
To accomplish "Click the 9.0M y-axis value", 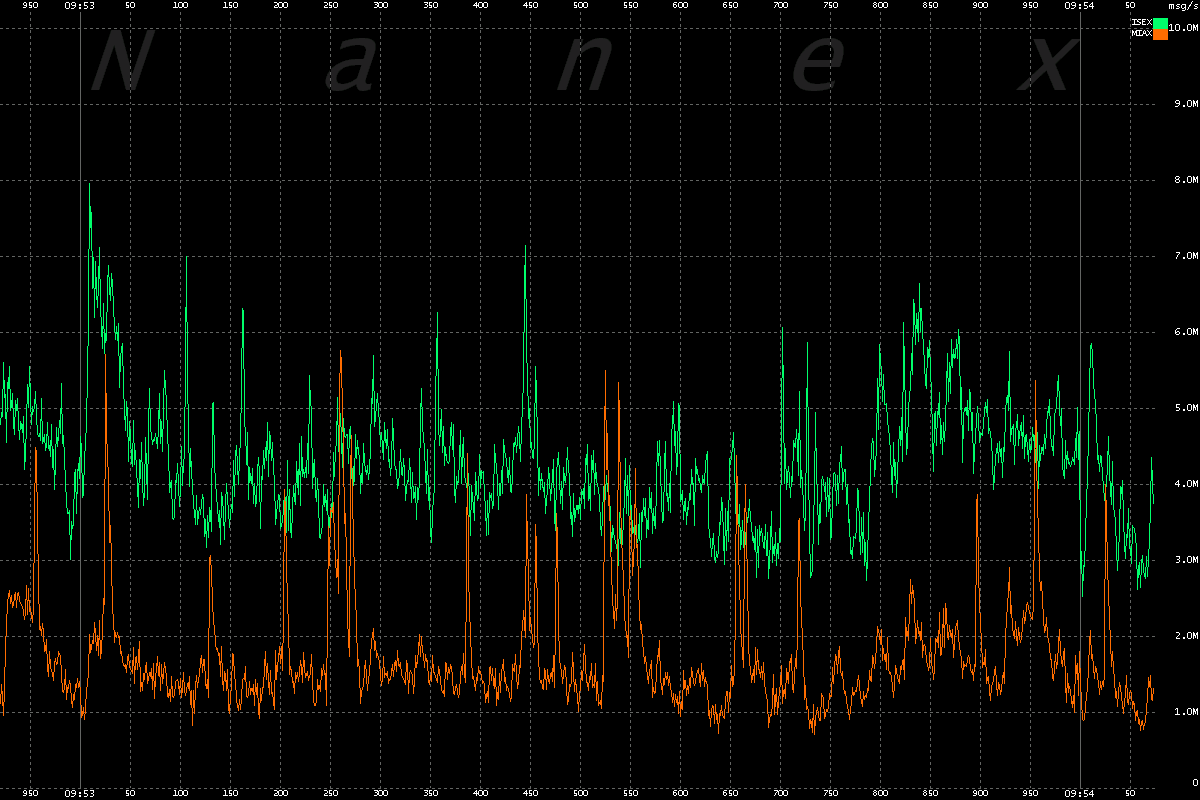I will click(x=1186, y=104).
